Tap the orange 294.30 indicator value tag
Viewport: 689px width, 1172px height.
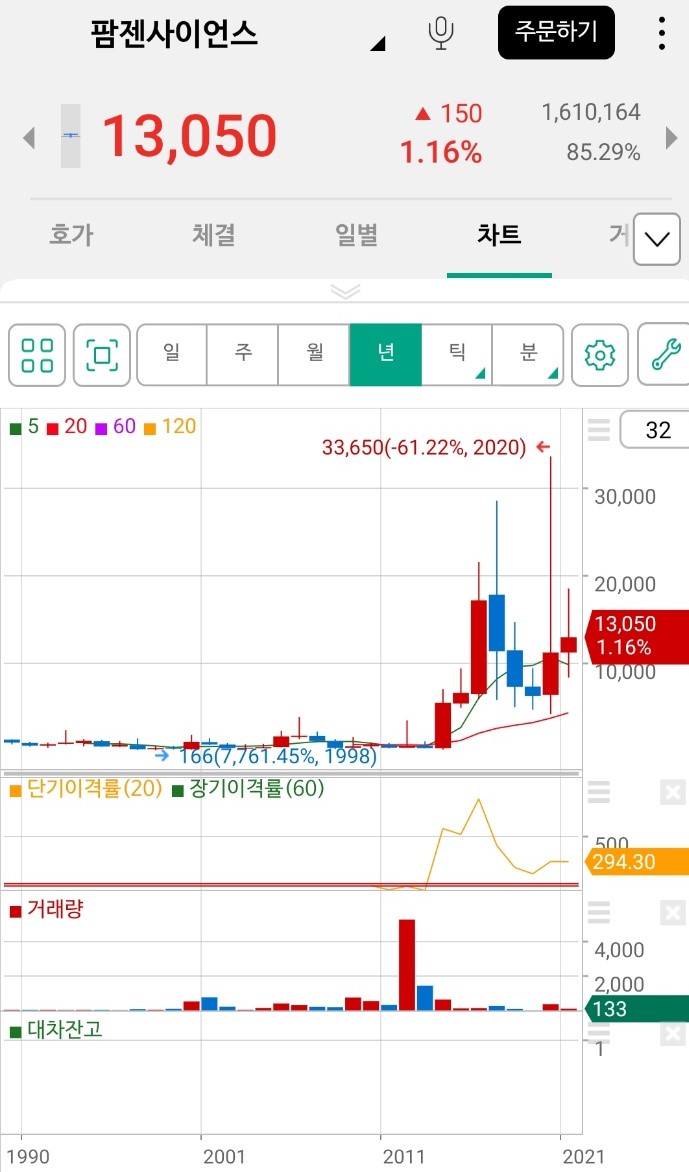(x=636, y=862)
